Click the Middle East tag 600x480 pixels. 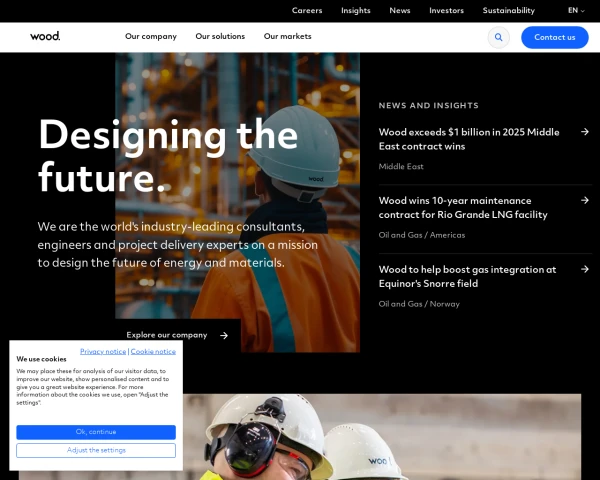point(401,167)
